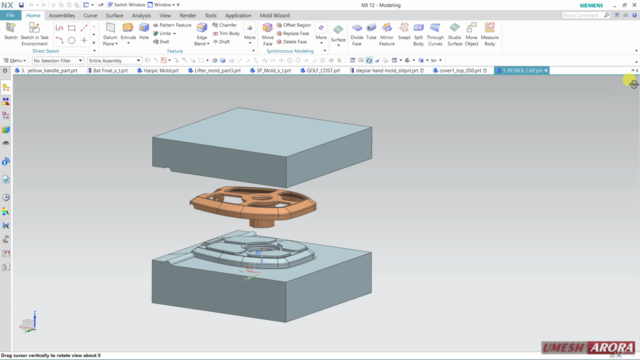Open the File menu
Screen dimensions: 640x360
(10, 15)
